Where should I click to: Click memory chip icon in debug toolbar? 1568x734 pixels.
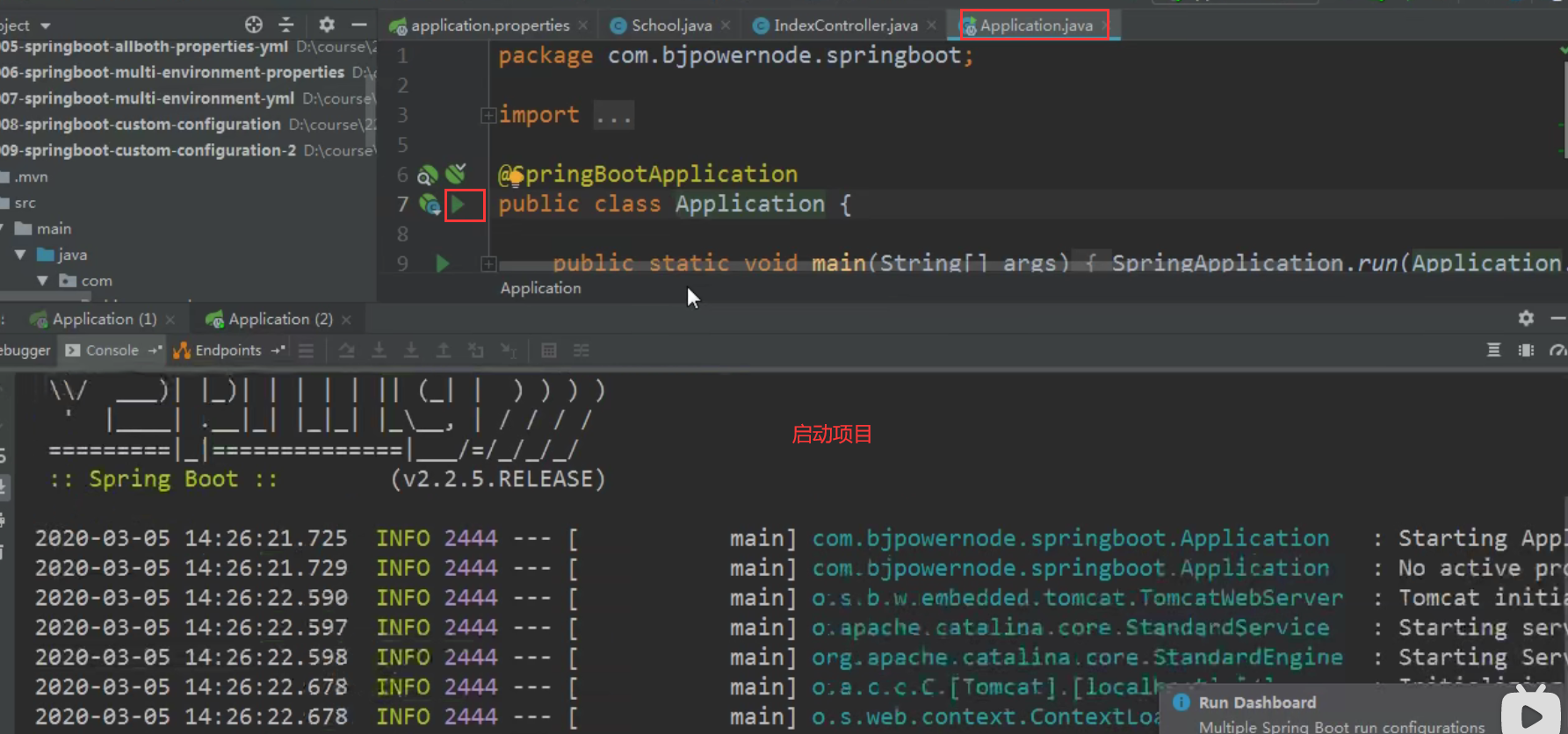1526,350
